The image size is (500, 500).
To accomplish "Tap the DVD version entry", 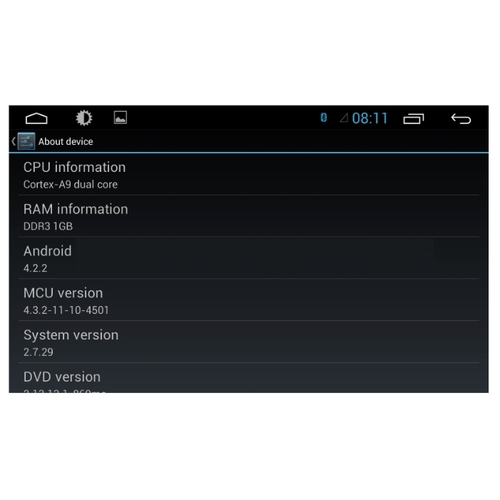I will (x=249, y=378).
